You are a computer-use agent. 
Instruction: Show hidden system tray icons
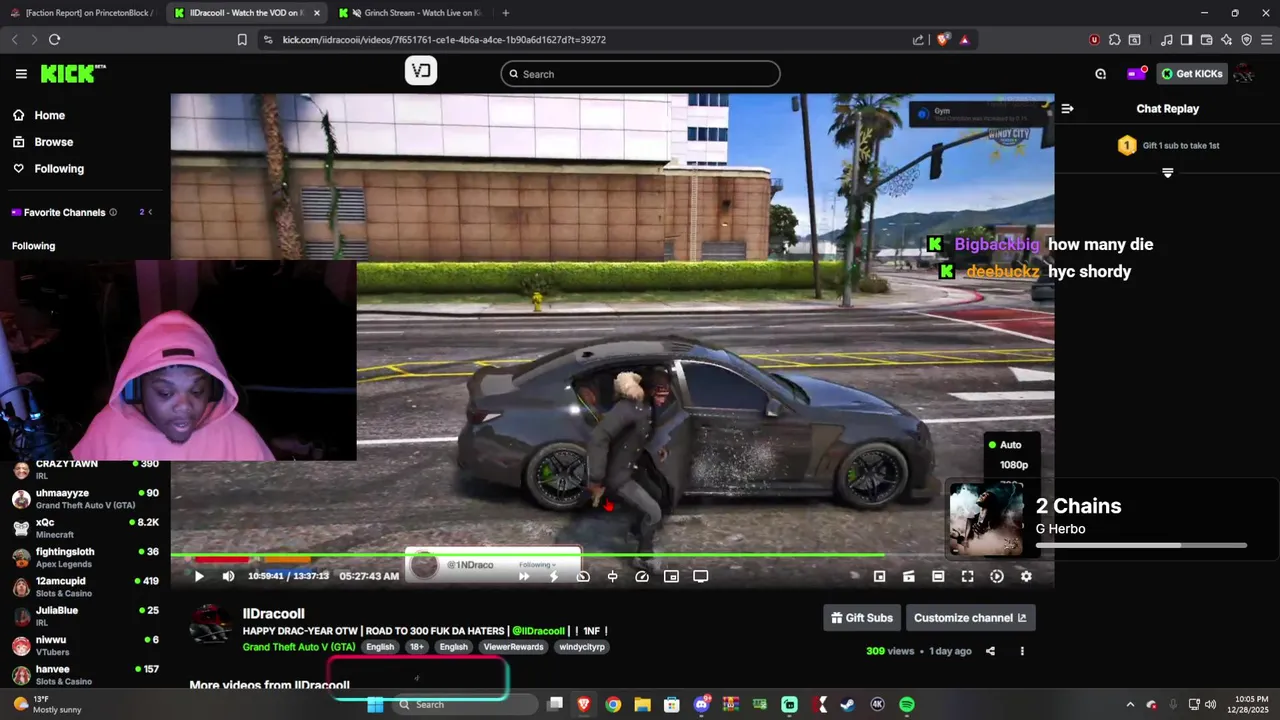click(x=1130, y=704)
